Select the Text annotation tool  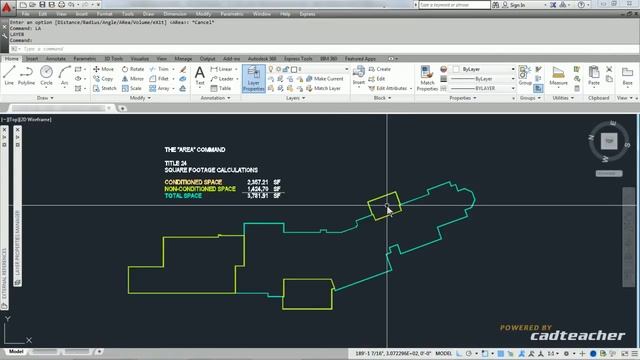(200, 76)
